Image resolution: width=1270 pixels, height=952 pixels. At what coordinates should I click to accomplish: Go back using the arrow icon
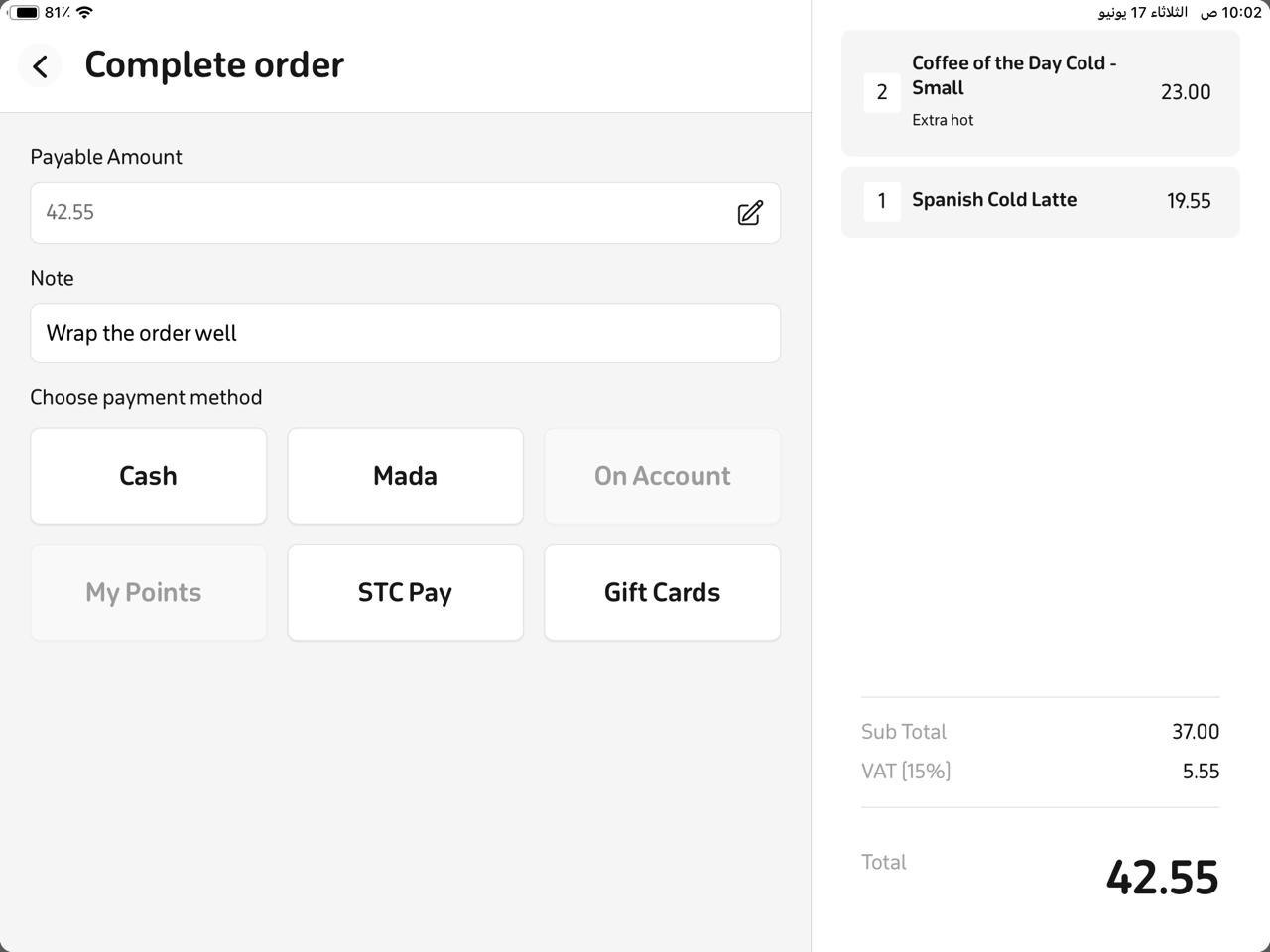40,65
